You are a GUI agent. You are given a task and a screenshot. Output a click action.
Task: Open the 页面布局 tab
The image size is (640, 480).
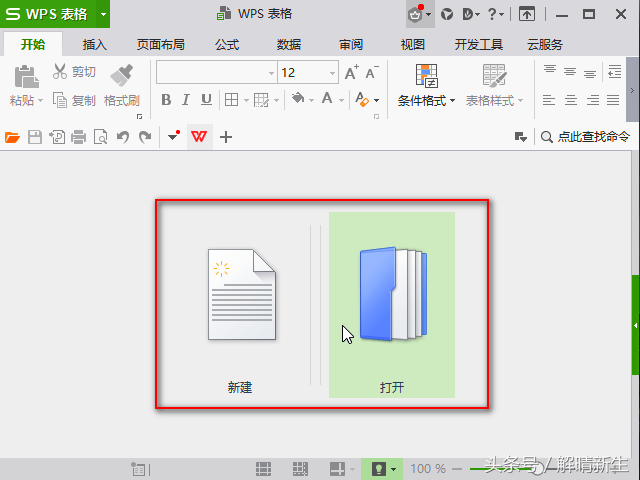(160, 44)
